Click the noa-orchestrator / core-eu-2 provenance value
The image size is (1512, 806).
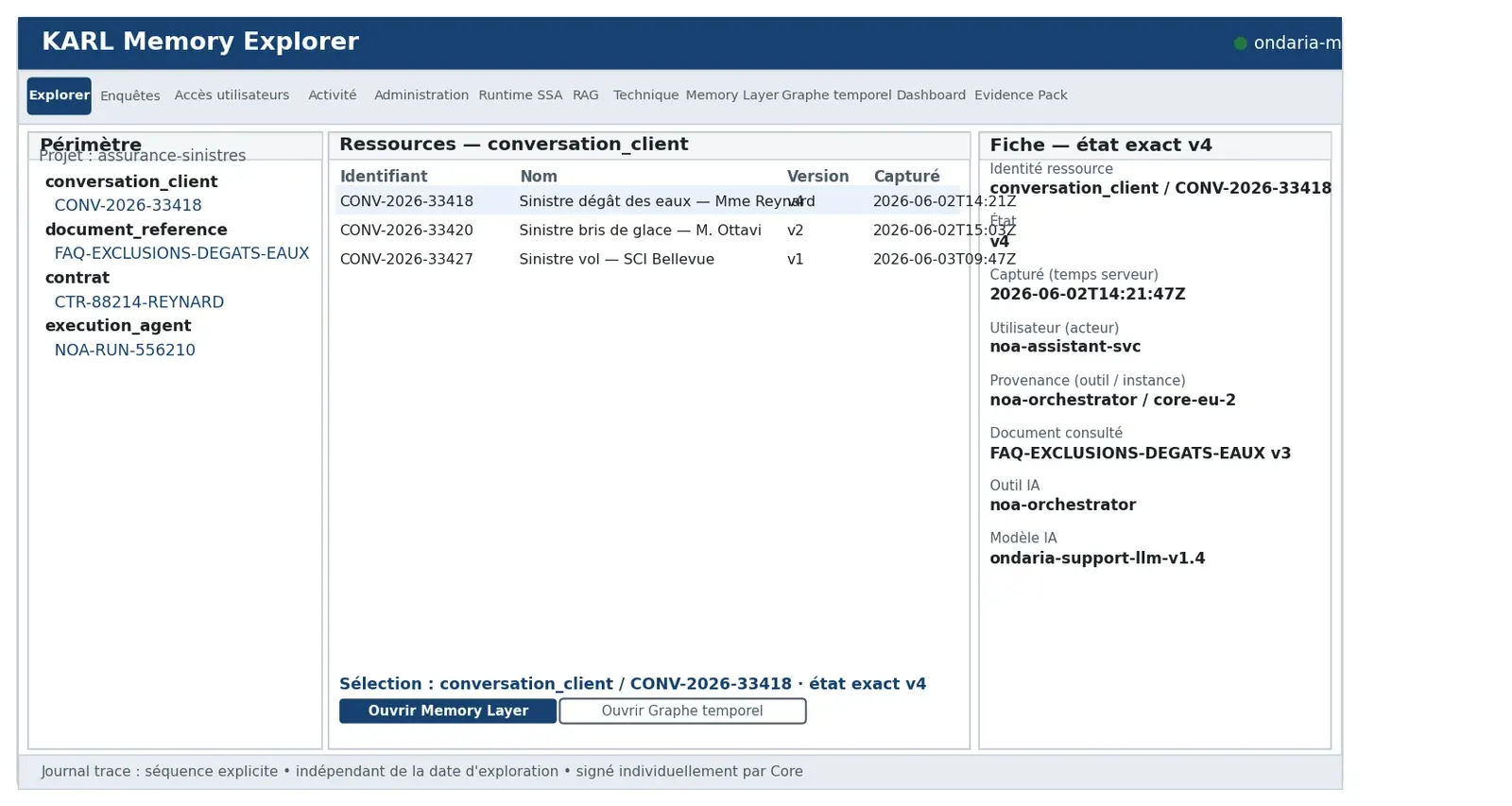coord(1112,400)
